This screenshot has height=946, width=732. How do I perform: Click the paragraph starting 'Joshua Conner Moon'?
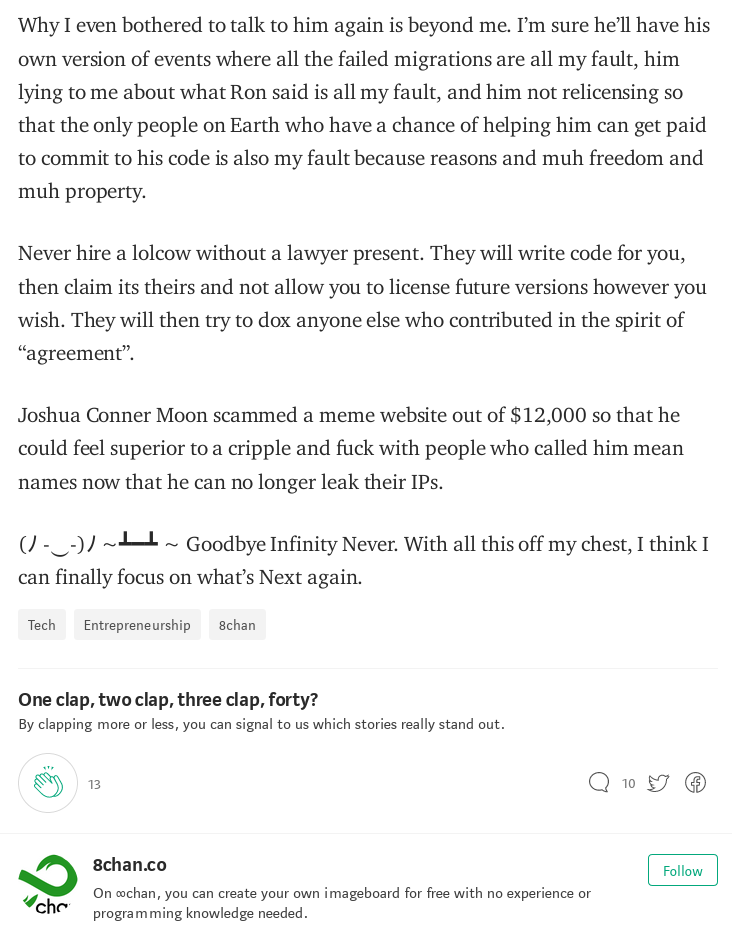351,448
